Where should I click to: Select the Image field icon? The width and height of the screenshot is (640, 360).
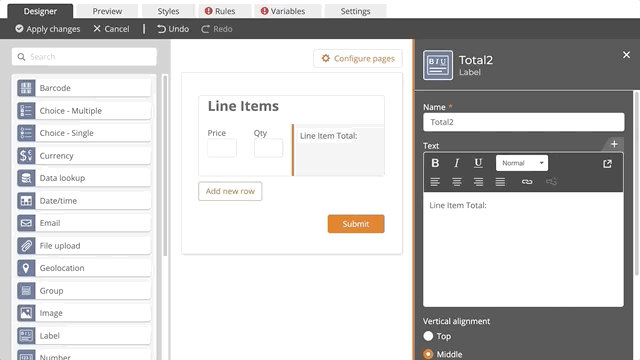click(26, 313)
